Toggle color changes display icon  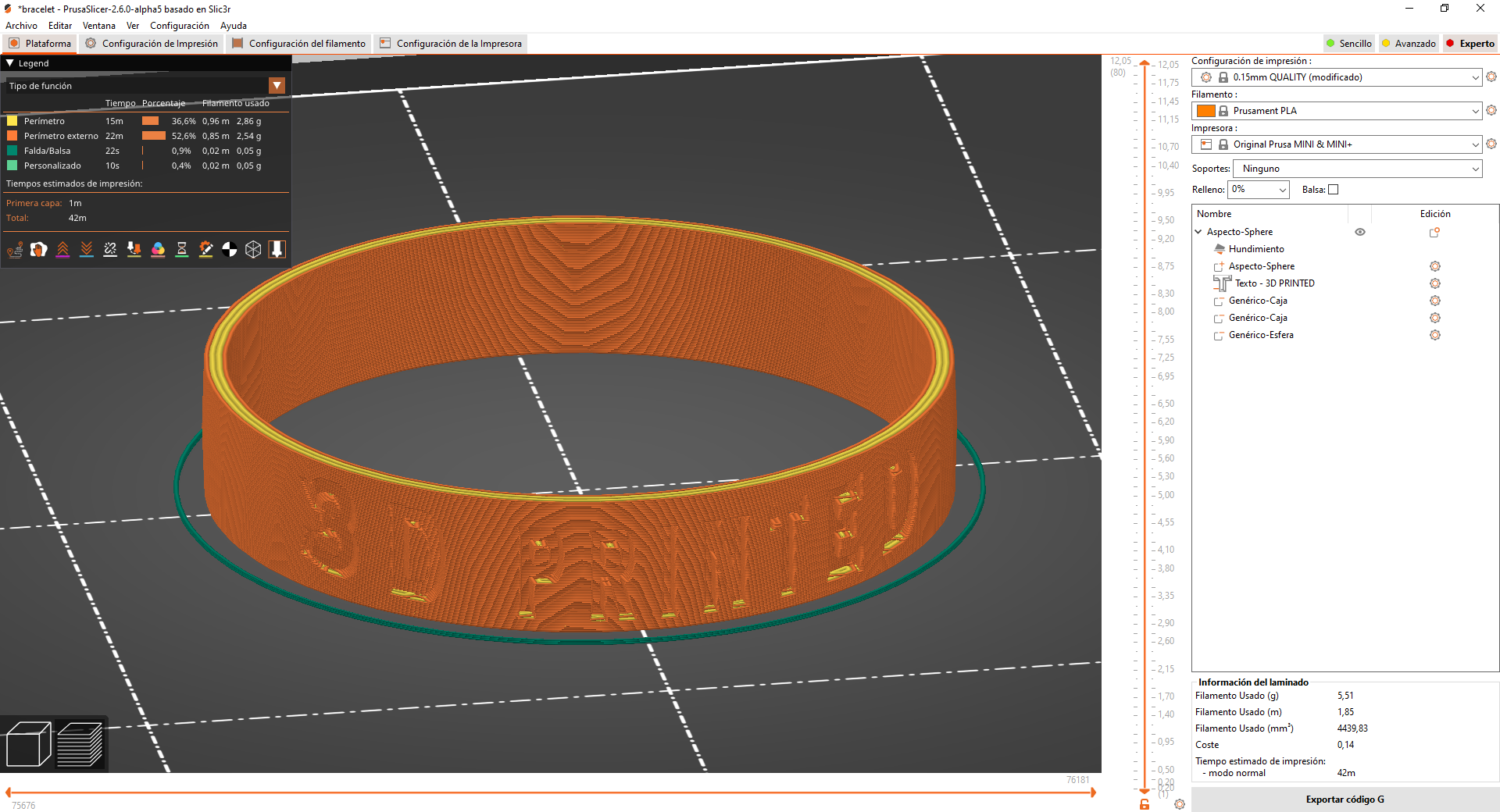(x=158, y=249)
